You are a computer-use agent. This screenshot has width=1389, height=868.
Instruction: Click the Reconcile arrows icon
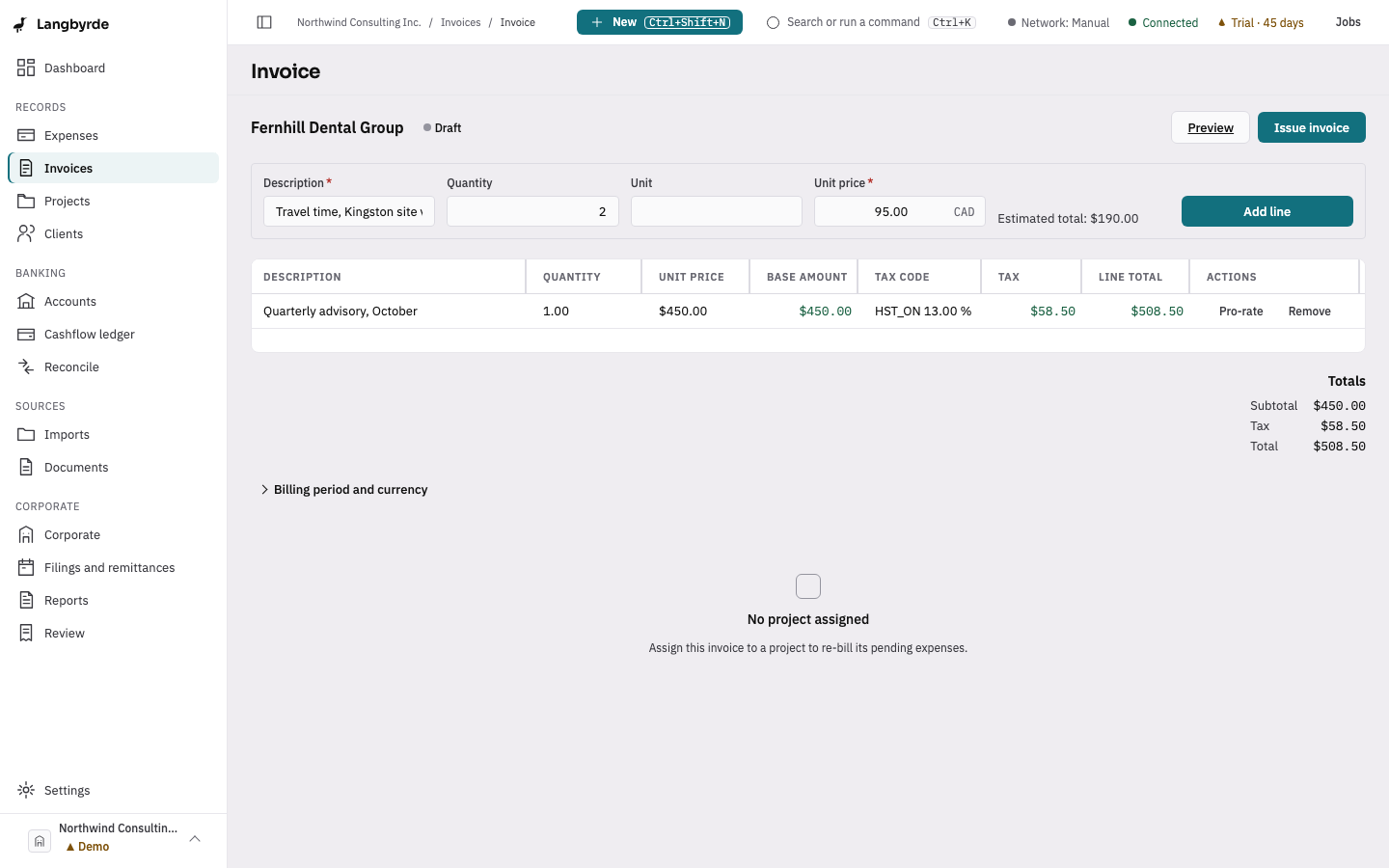click(26, 366)
